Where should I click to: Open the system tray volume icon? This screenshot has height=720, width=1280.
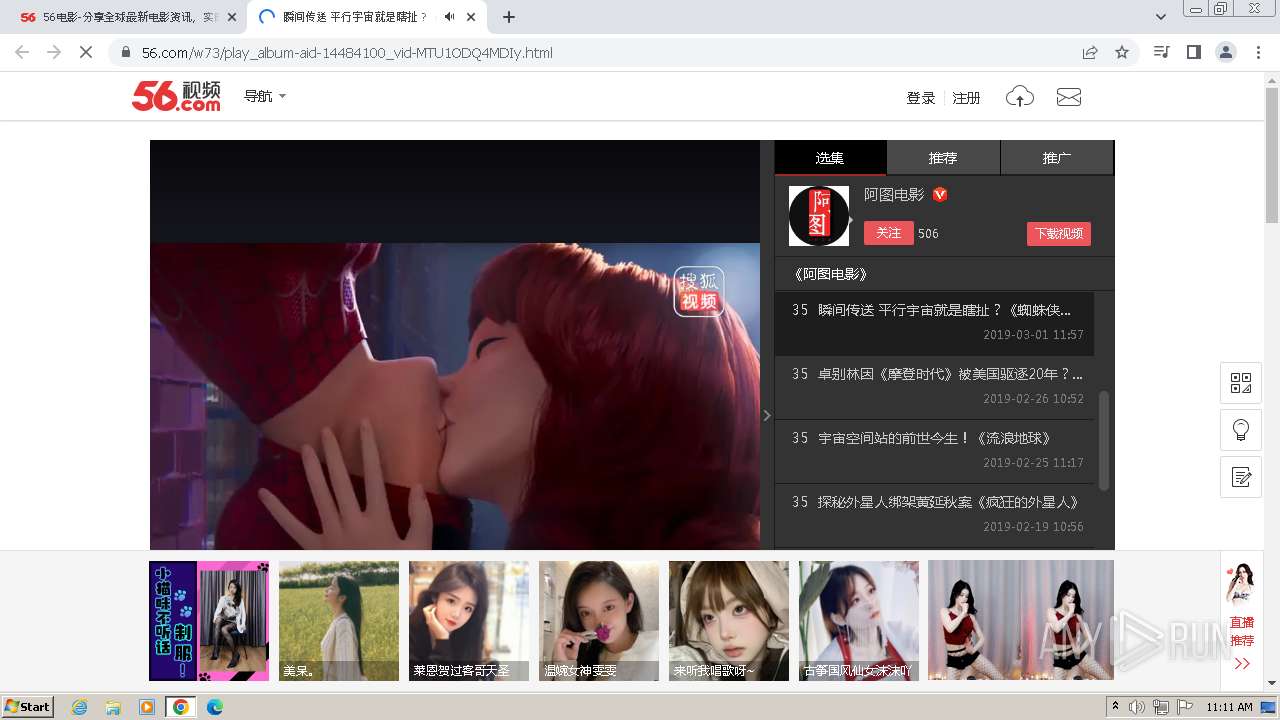coord(1137,707)
